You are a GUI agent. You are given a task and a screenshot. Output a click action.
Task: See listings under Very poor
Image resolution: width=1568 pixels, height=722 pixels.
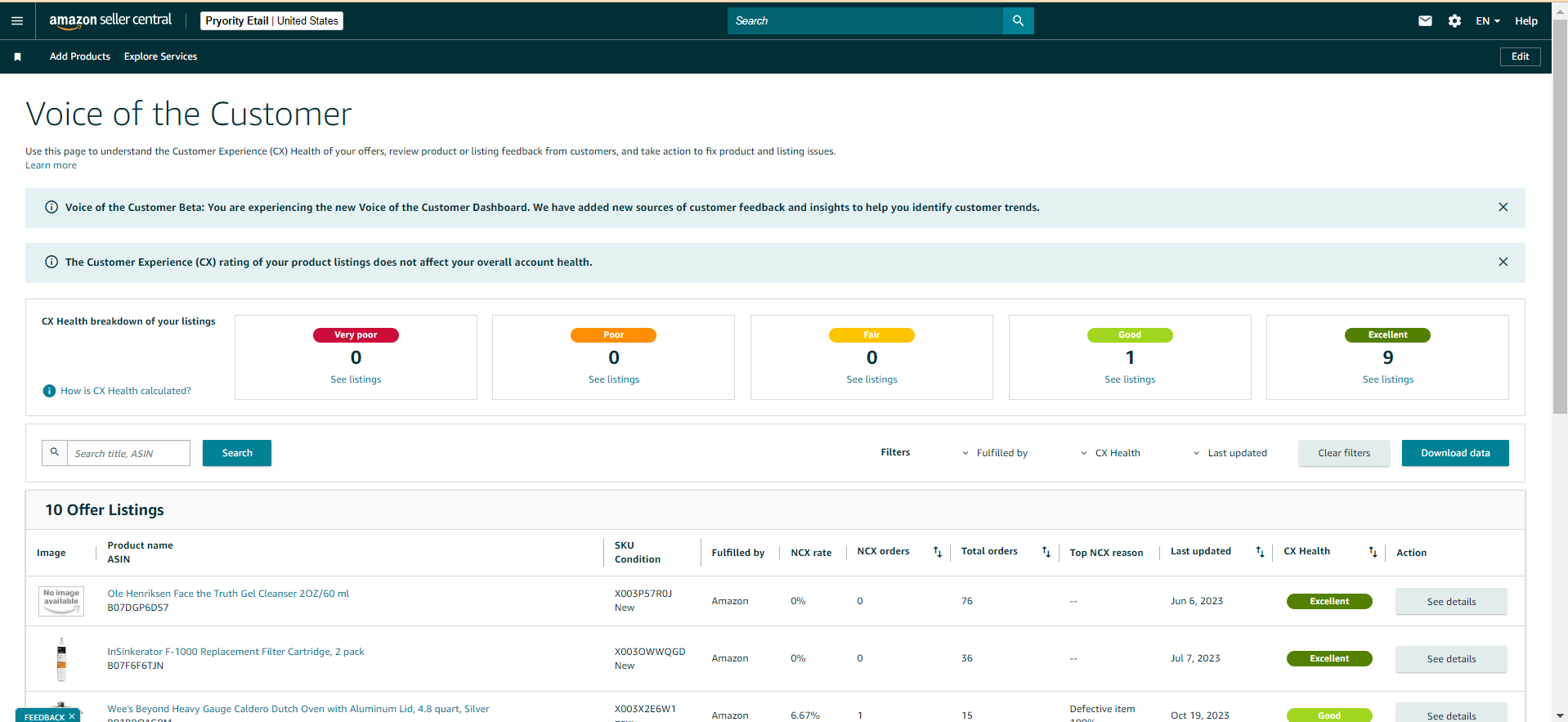(x=356, y=379)
